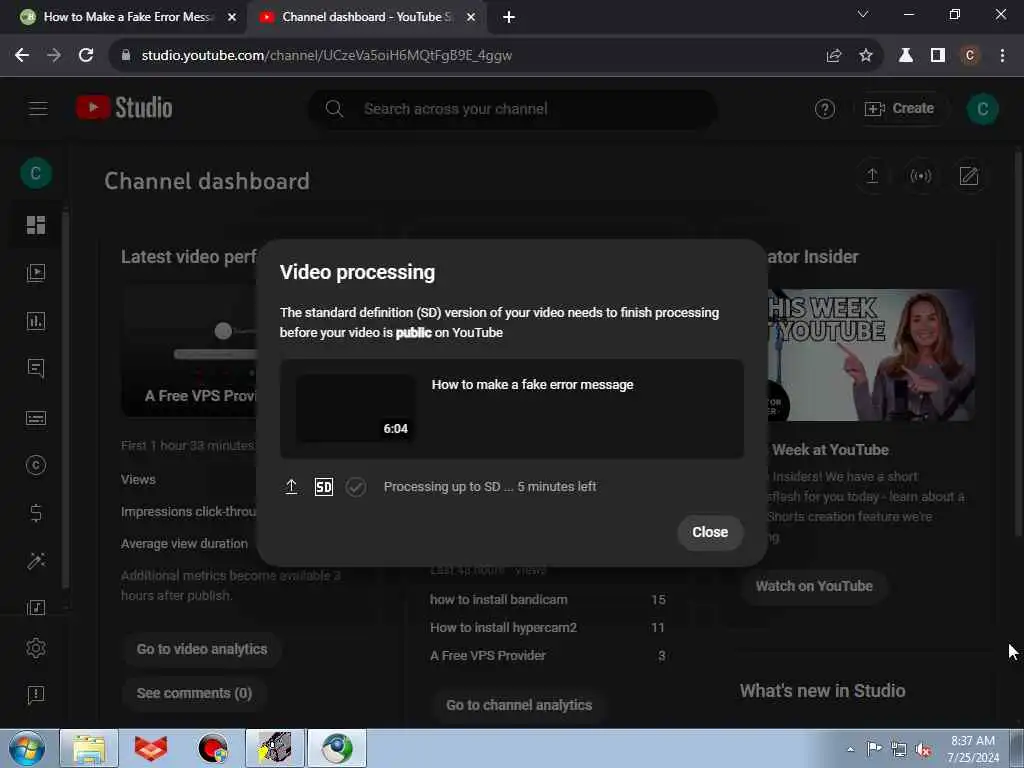Open the Settings gear in sidebar
Image resolution: width=1024 pixels, height=768 pixels.
[x=36, y=648]
